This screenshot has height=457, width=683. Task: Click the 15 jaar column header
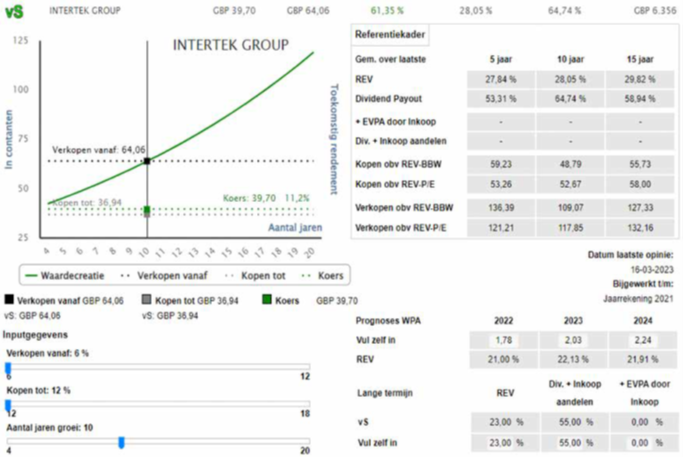[x=640, y=59]
